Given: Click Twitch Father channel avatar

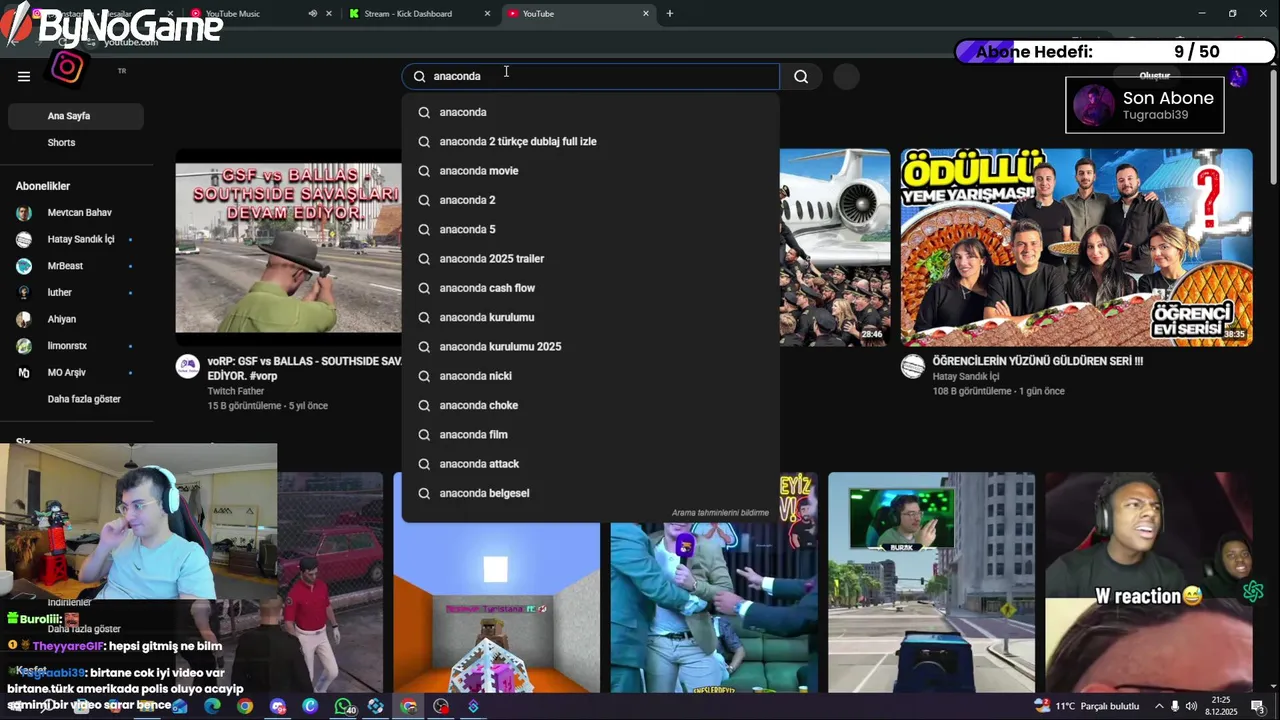Looking at the screenshot, I should click(188, 366).
